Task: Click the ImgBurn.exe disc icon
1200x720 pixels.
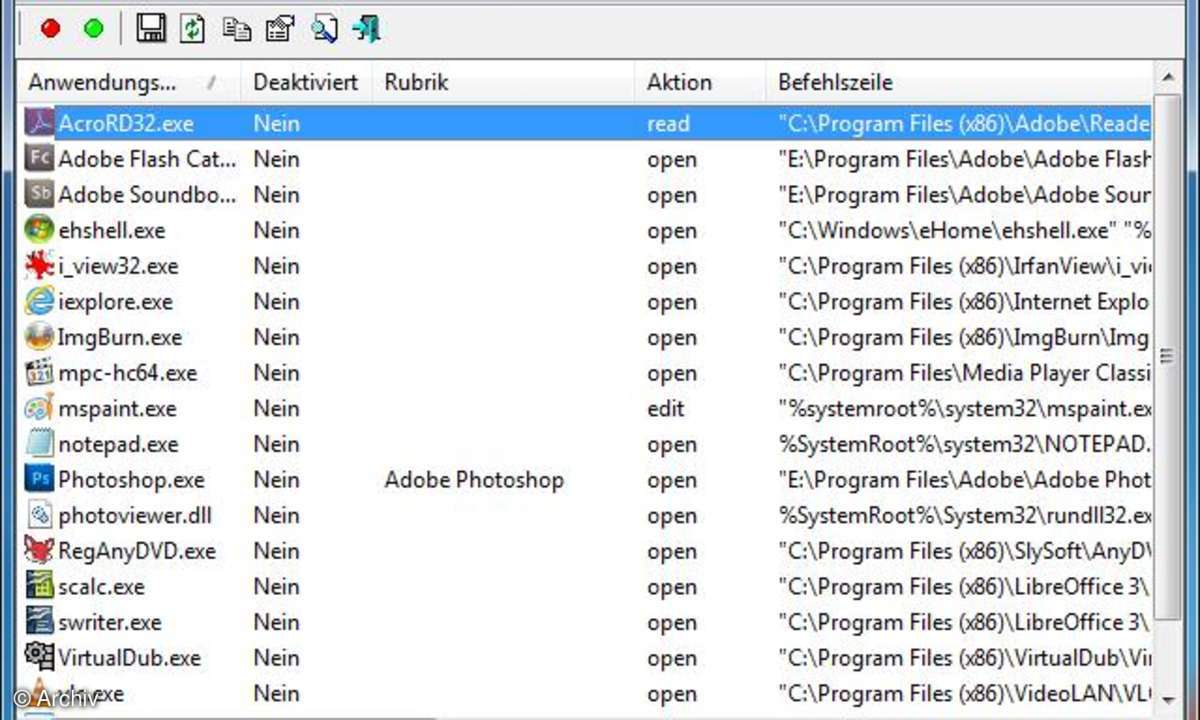Action: (39, 337)
